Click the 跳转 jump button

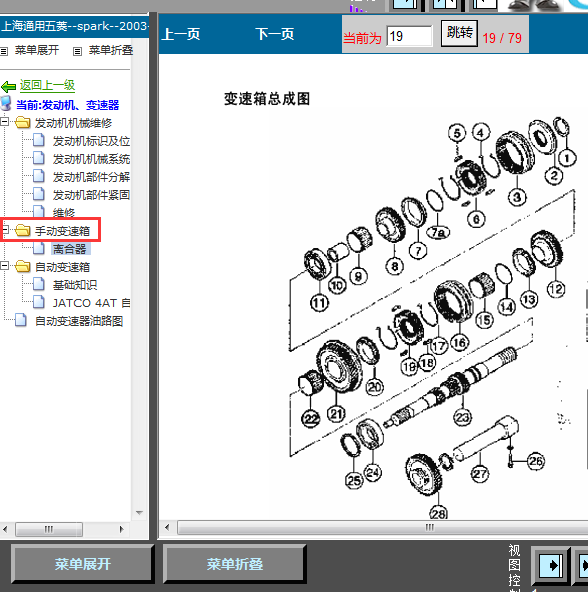tap(459, 34)
